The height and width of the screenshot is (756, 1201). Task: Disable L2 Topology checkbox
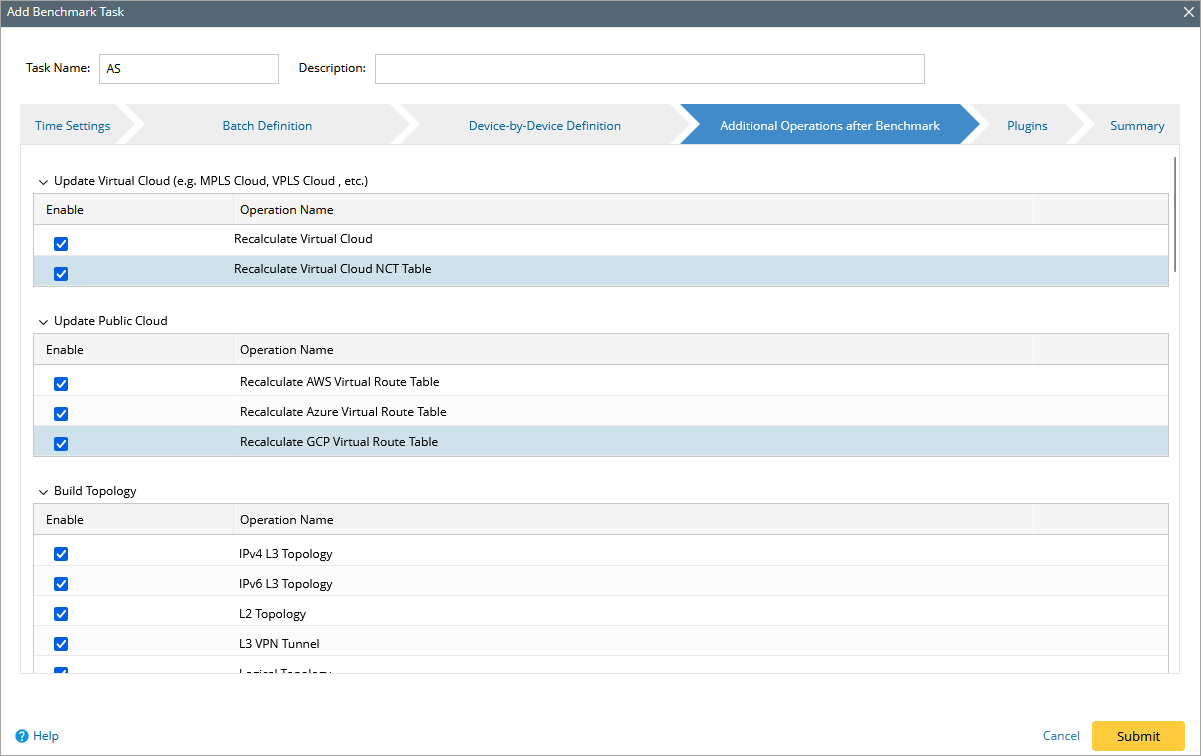61,614
